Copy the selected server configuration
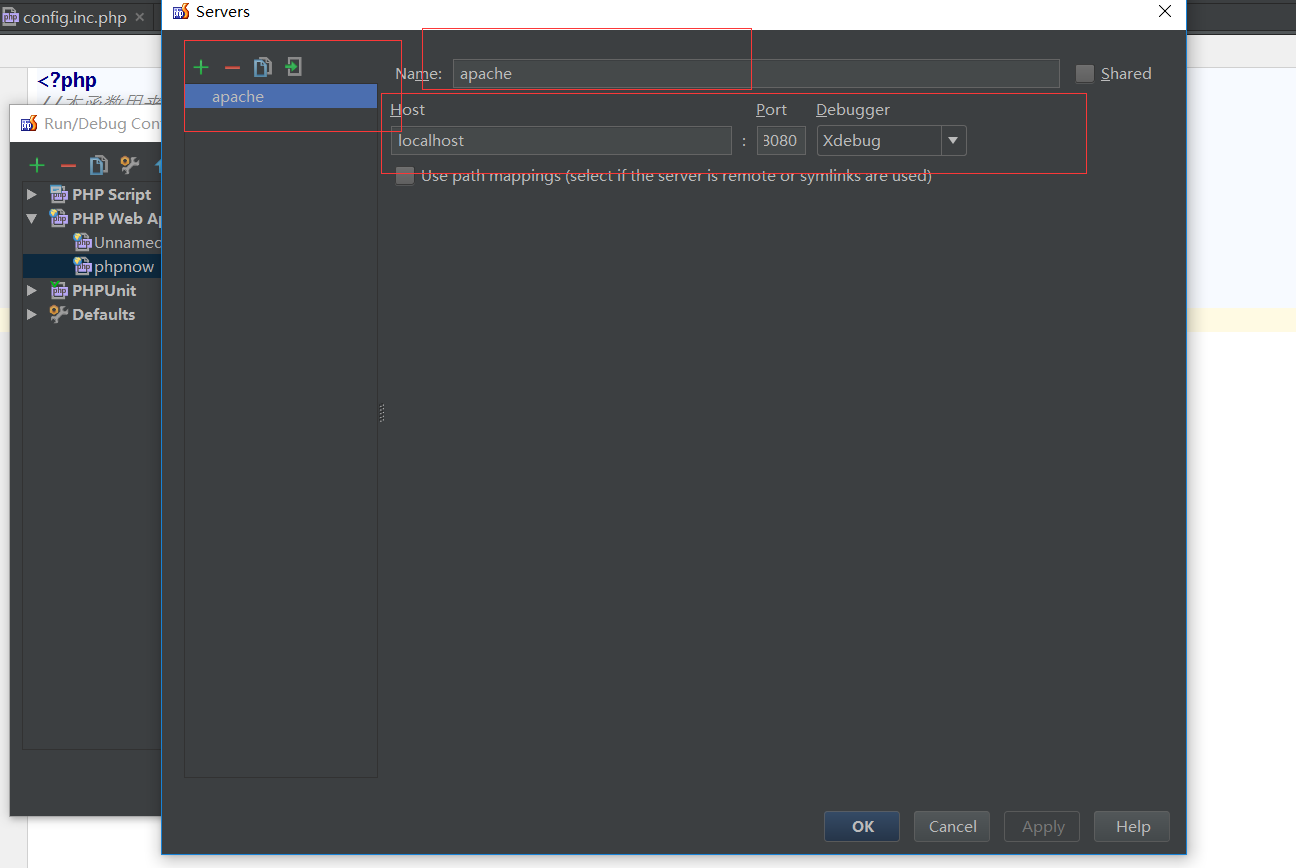 tap(262, 67)
